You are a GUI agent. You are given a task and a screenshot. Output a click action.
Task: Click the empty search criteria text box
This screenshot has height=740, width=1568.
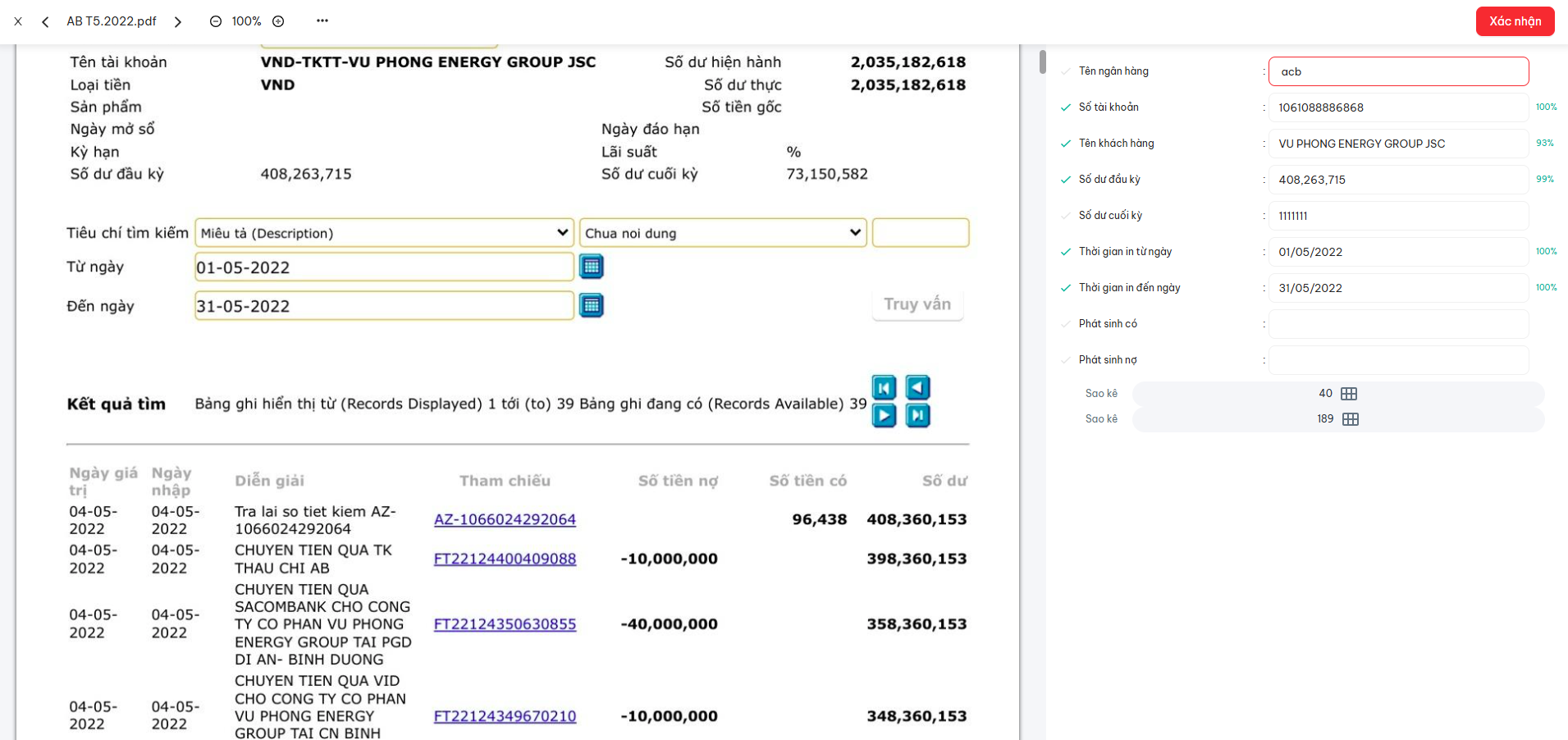pos(921,233)
